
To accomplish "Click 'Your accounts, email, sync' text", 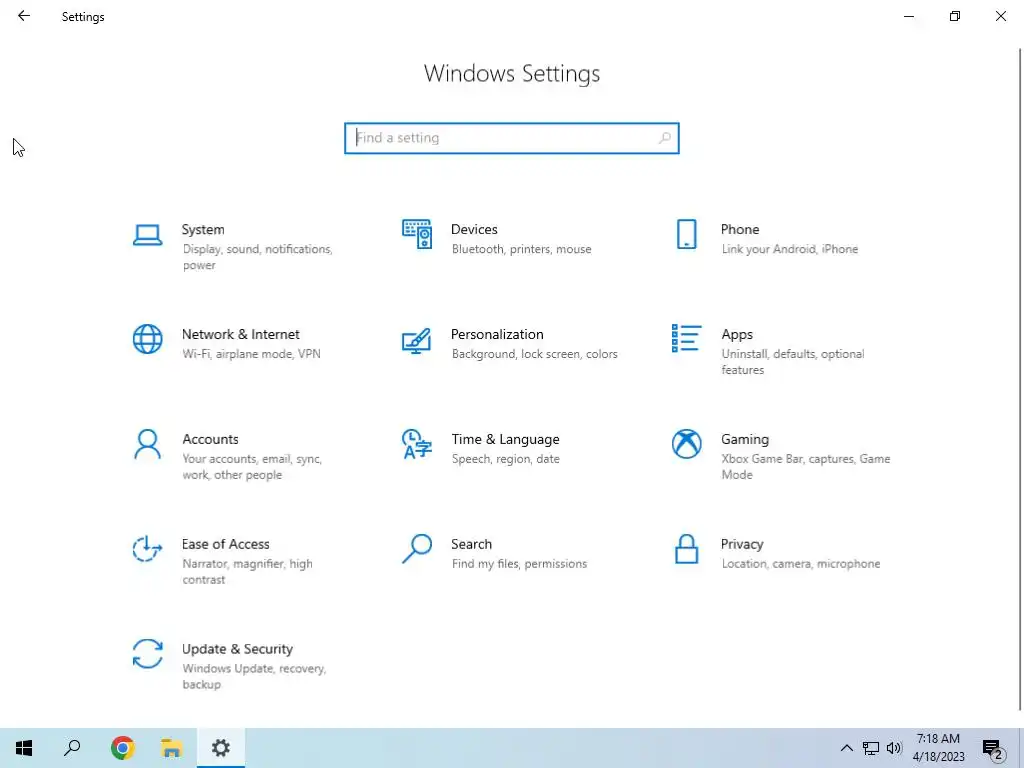I will click(252, 458).
